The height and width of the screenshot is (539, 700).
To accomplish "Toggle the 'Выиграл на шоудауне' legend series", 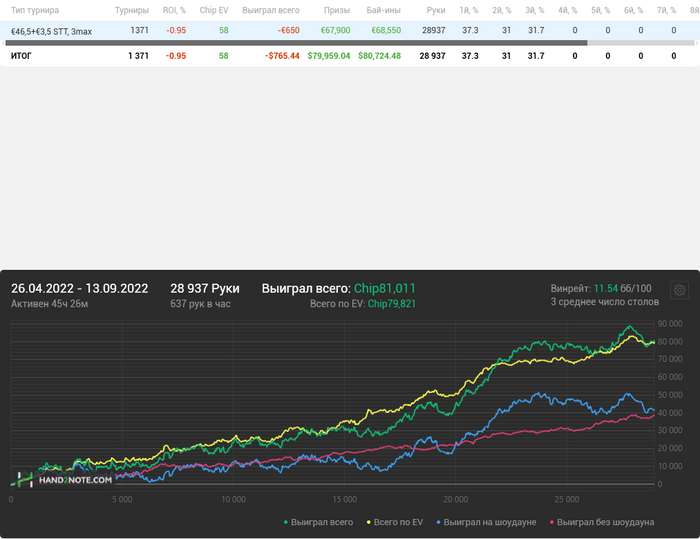I will [x=486, y=522].
